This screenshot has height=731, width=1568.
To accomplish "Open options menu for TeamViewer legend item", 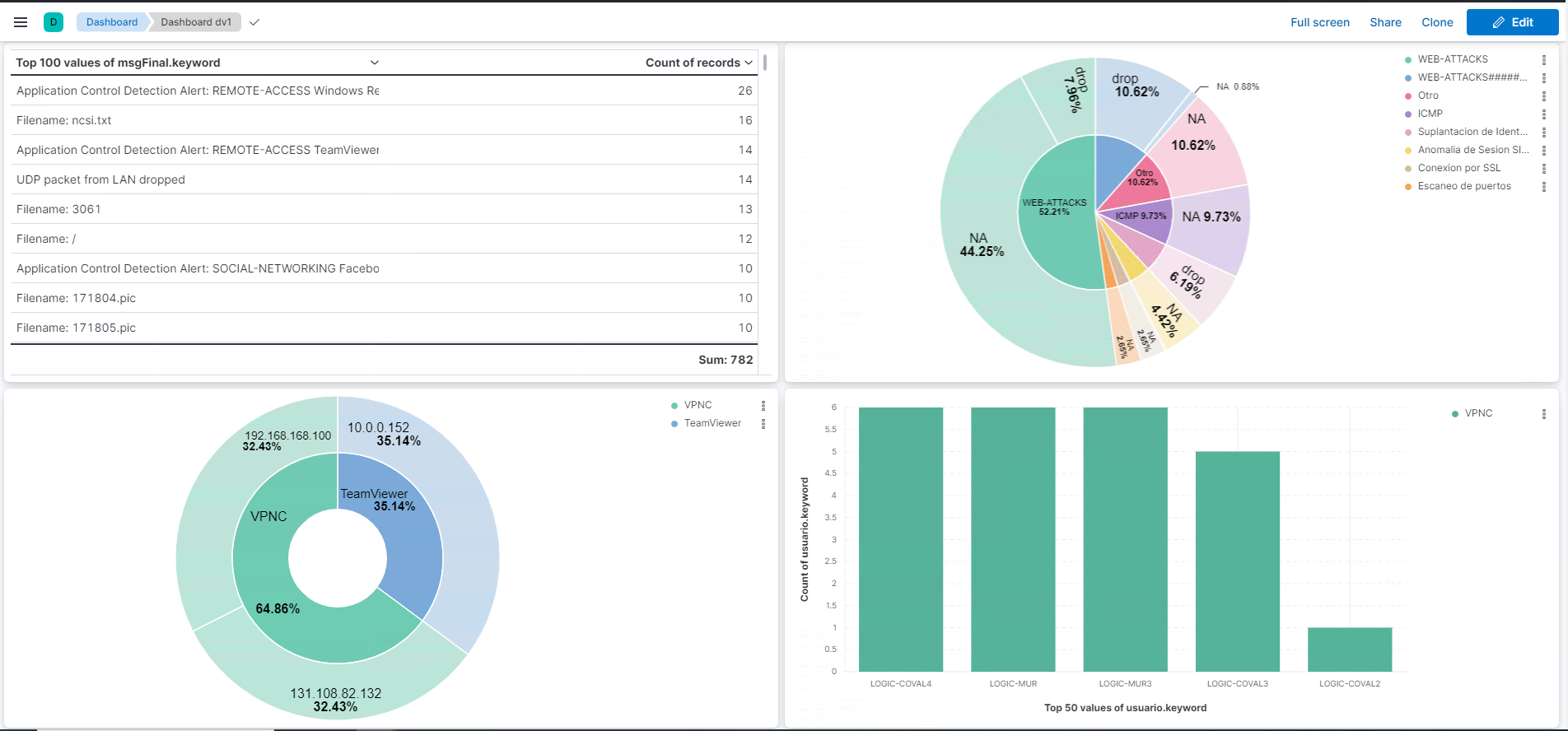I will click(763, 424).
